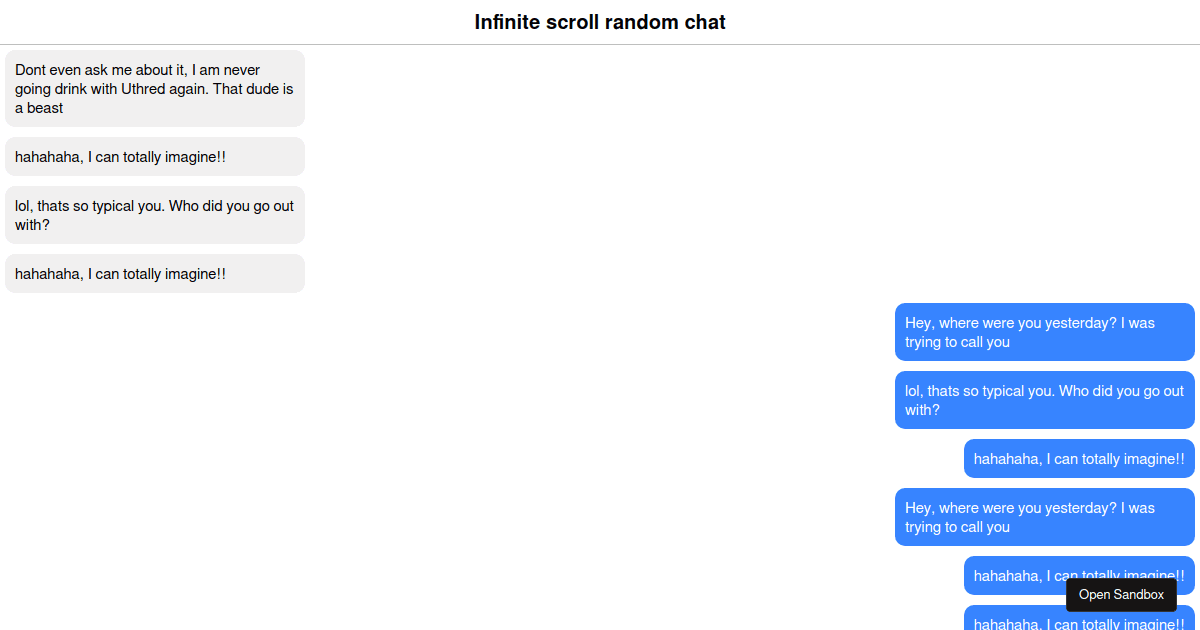The height and width of the screenshot is (630, 1200).
Task: Click "with?" in the blue lol message
Action: (x=922, y=410)
